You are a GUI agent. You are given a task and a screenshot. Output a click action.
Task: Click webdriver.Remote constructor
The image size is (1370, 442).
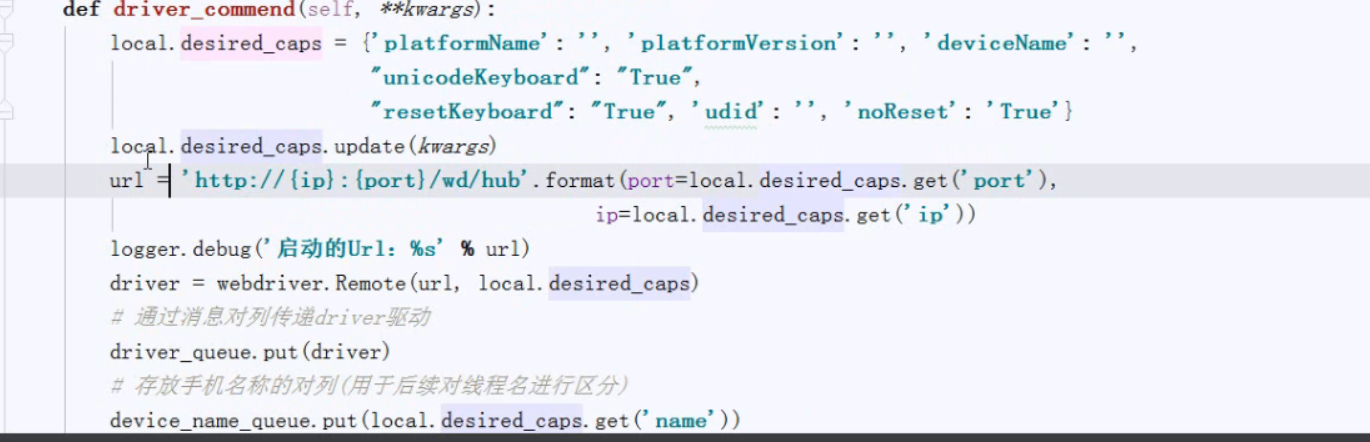311,284
